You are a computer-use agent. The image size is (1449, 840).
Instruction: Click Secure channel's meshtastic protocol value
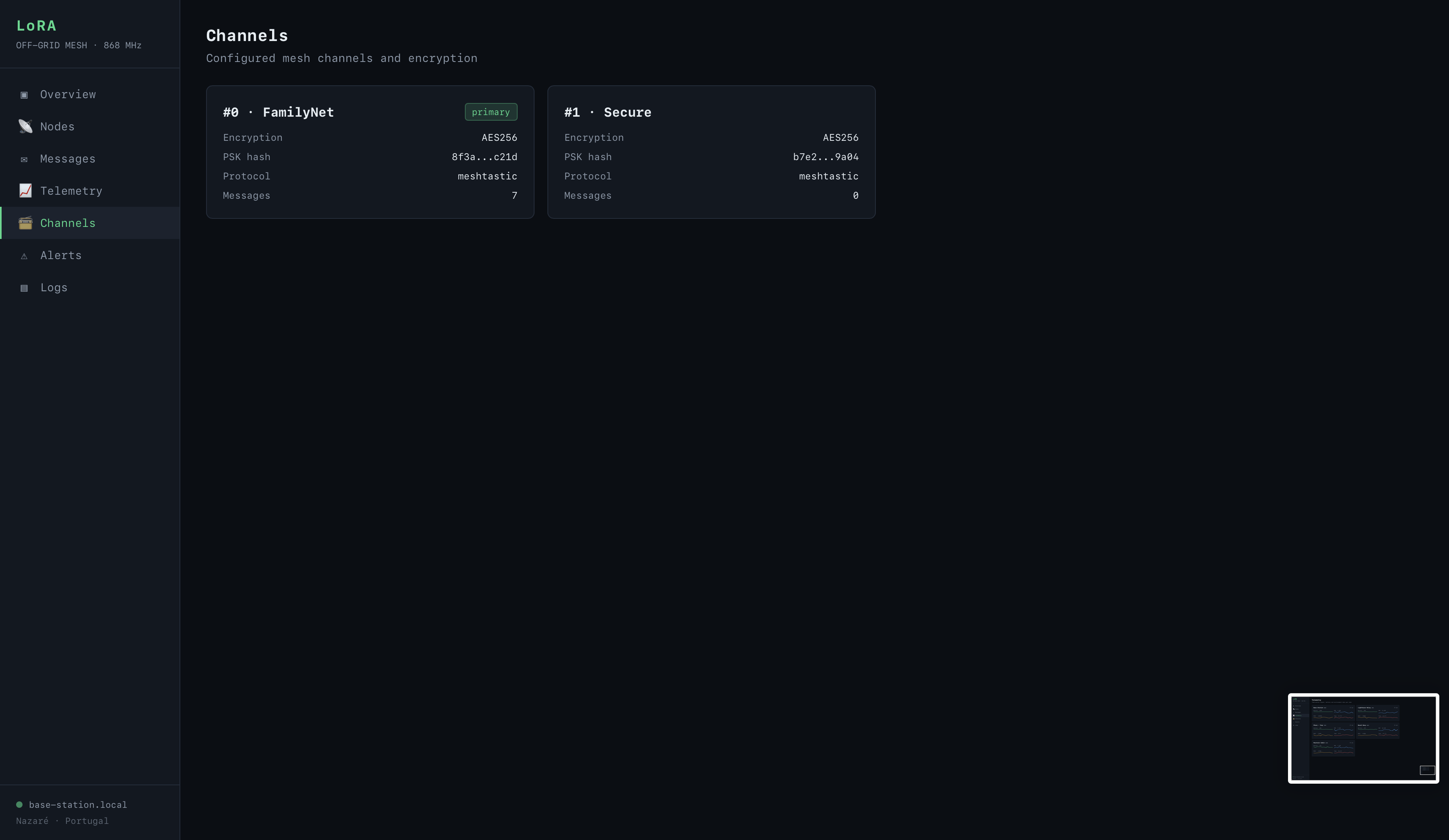pos(829,176)
